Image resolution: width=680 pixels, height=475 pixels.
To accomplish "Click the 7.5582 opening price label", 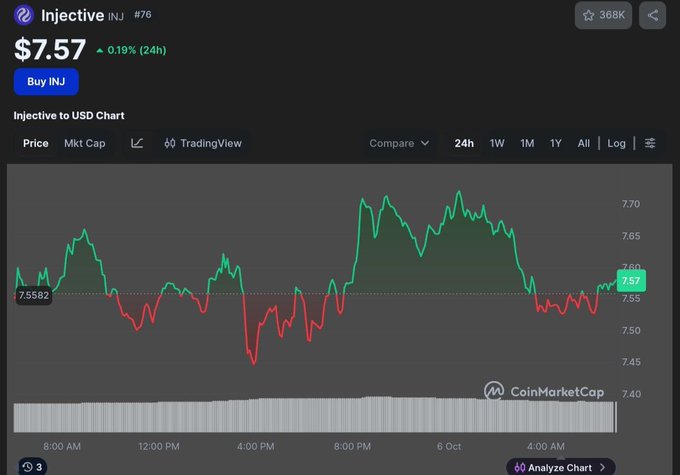I will pyautogui.click(x=33, y=295).
